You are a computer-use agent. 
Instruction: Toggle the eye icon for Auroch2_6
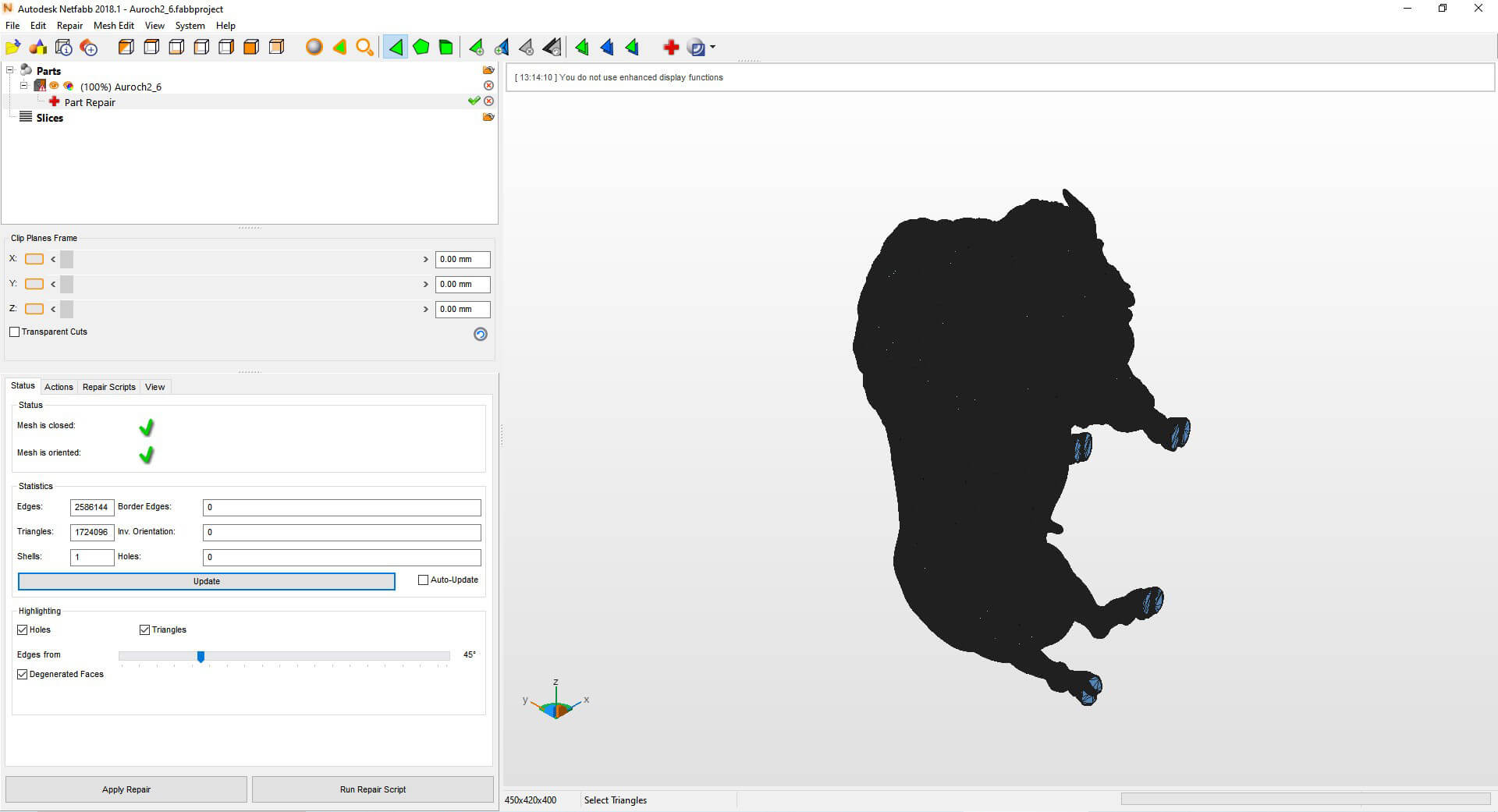tap(55, 86)
